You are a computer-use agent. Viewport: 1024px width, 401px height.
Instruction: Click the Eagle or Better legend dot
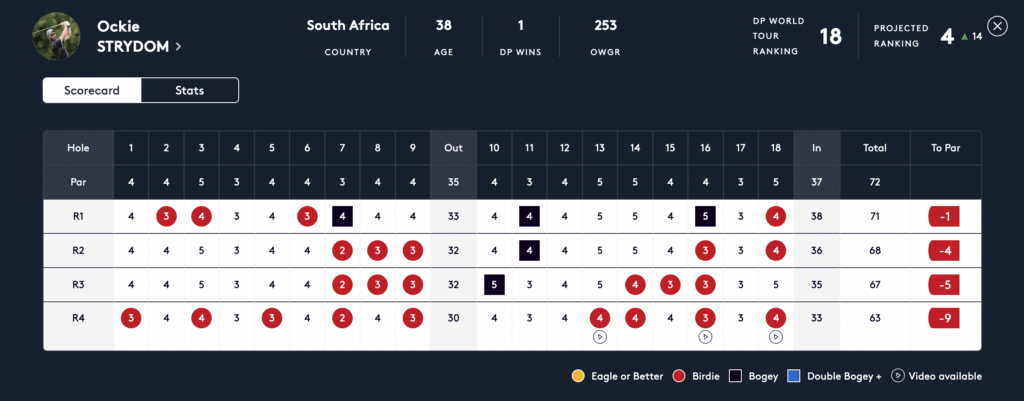[x=578, y=376]
